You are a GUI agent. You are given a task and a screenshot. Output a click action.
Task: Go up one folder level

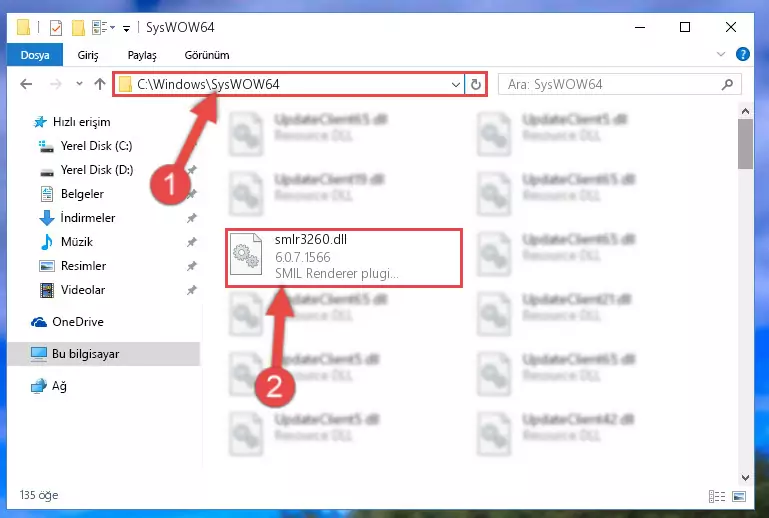tap(100, 84)
